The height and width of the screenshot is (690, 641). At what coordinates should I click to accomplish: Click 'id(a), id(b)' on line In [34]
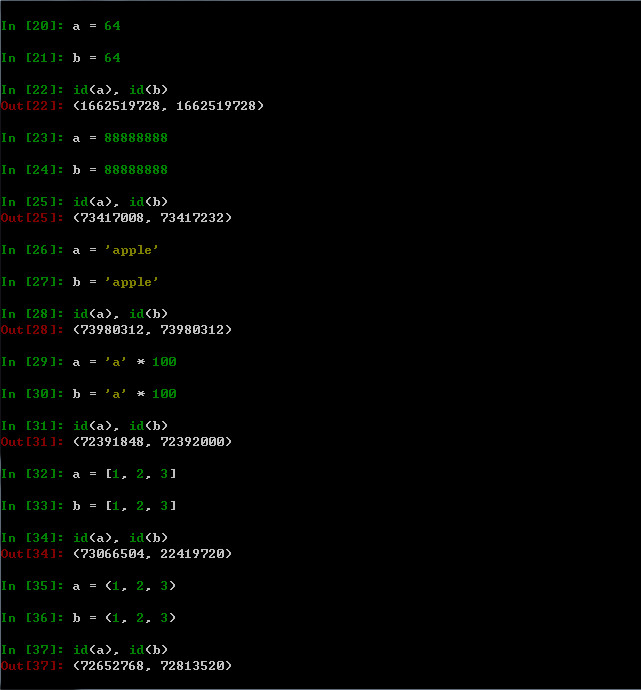[120, 538]
